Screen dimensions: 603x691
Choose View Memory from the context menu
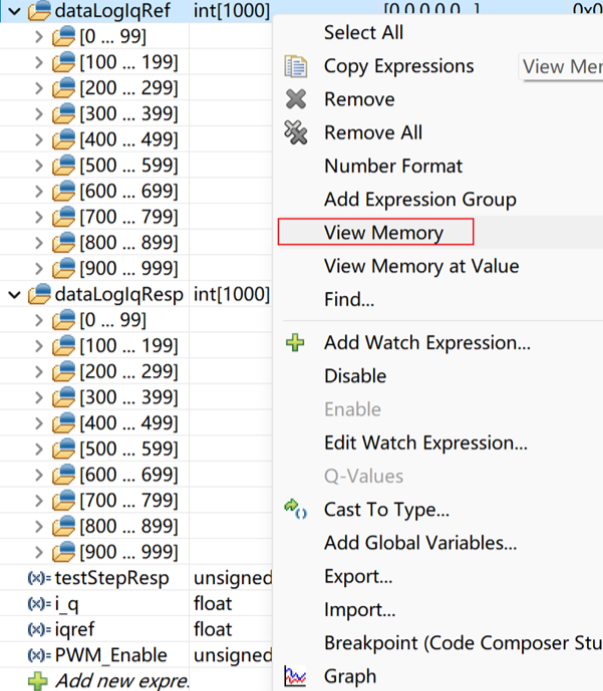pyautogui.click(x=383, y=233)
